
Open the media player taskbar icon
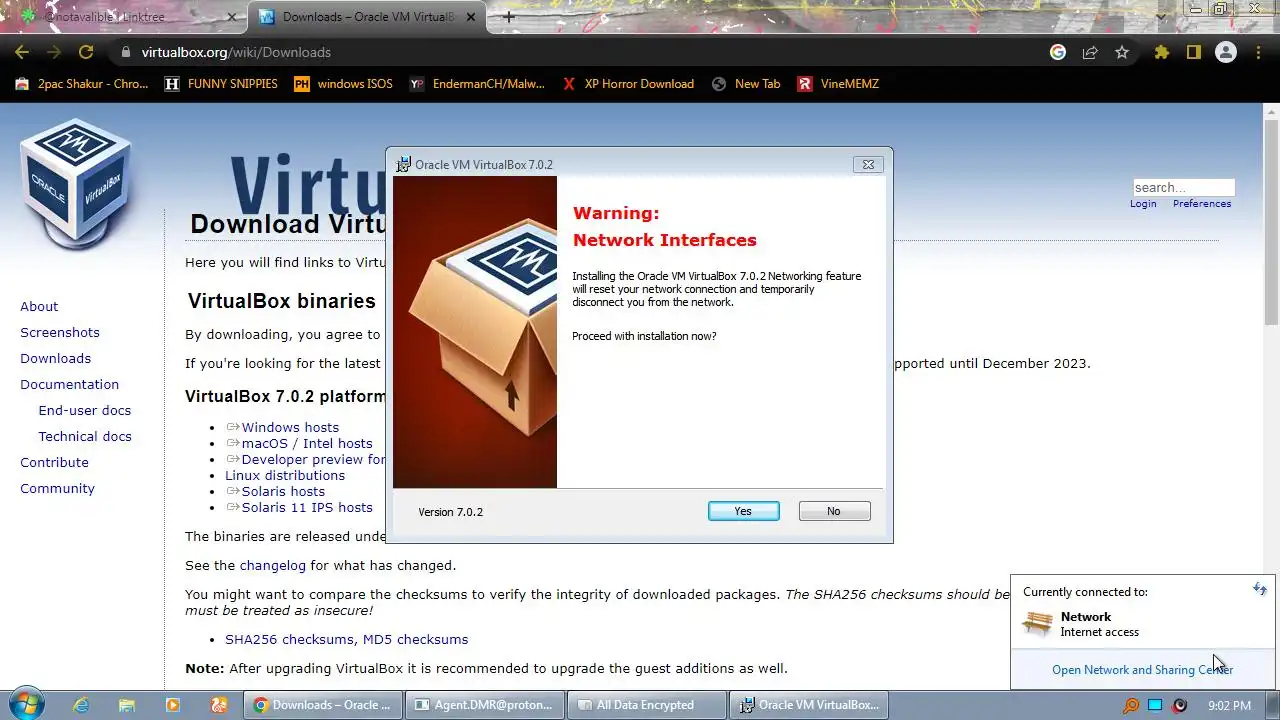click(173, 705)
